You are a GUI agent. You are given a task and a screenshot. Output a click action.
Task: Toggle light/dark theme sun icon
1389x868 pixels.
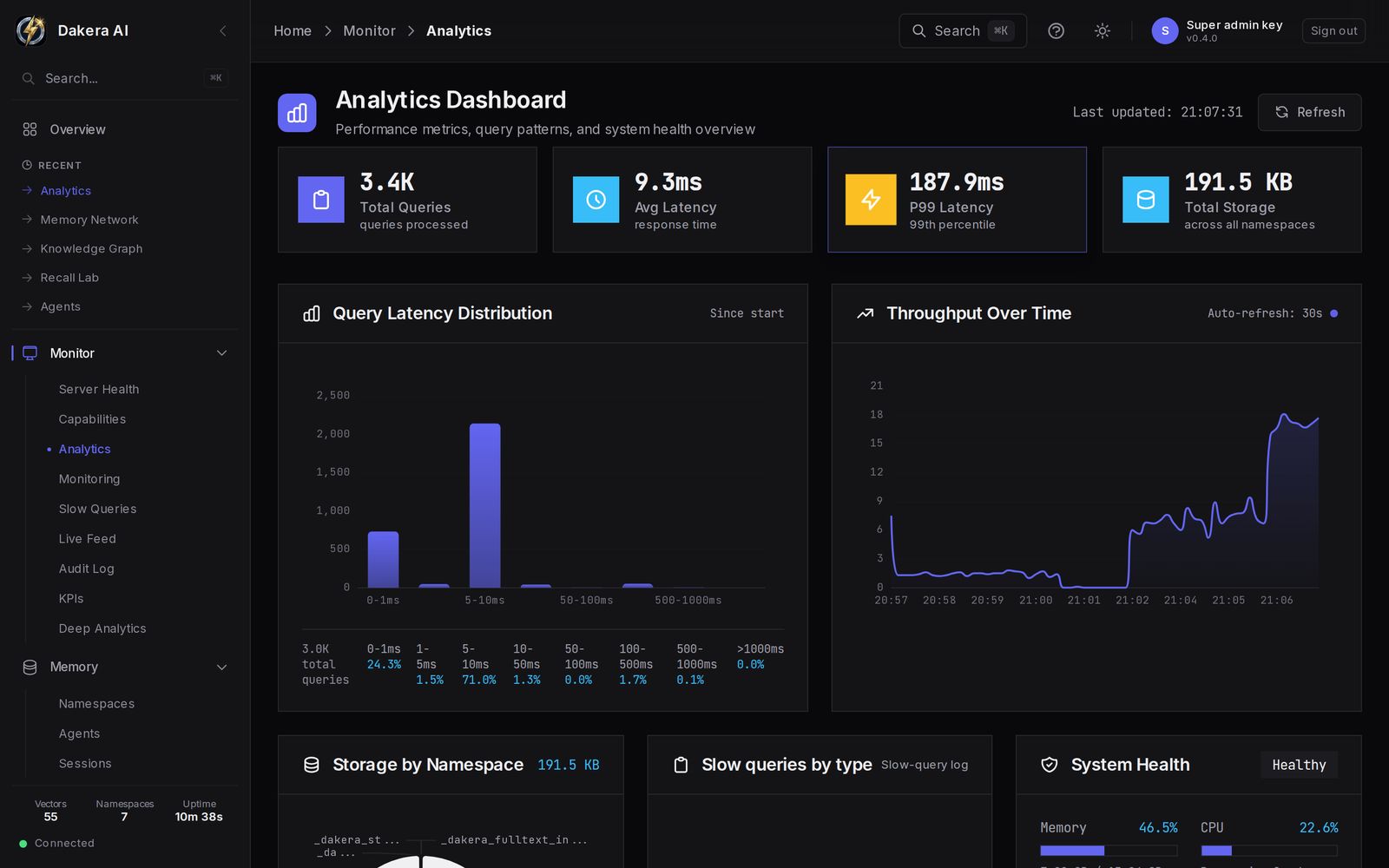point(1102,30)
